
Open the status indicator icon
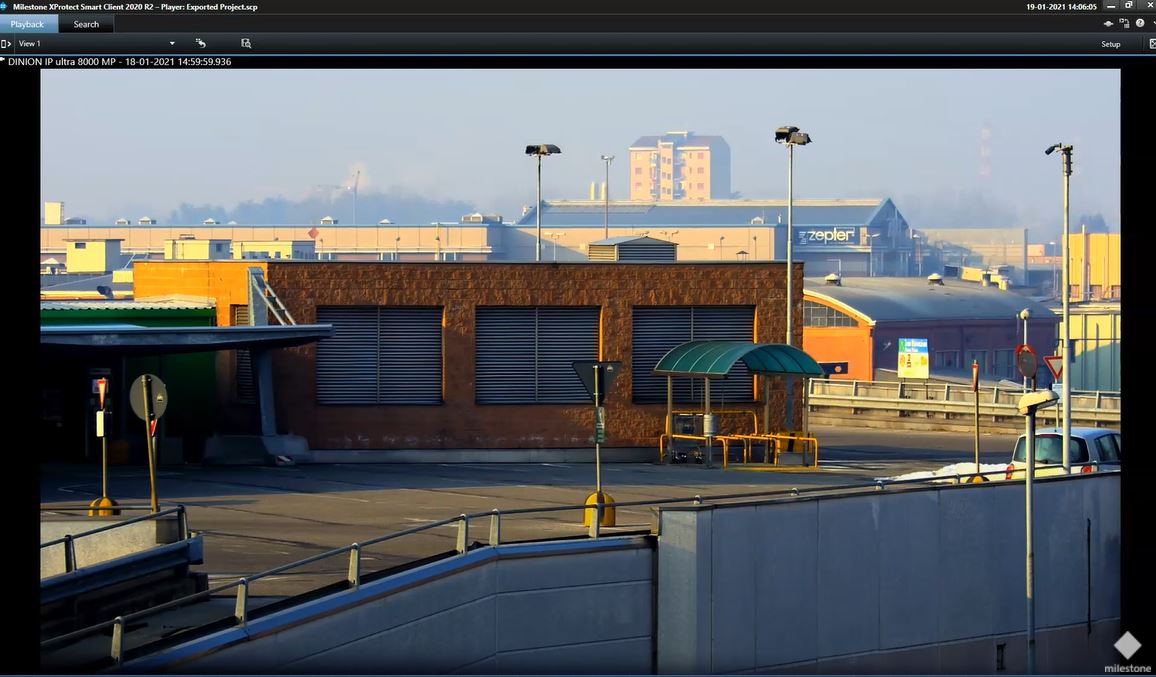coord(1108,24)
